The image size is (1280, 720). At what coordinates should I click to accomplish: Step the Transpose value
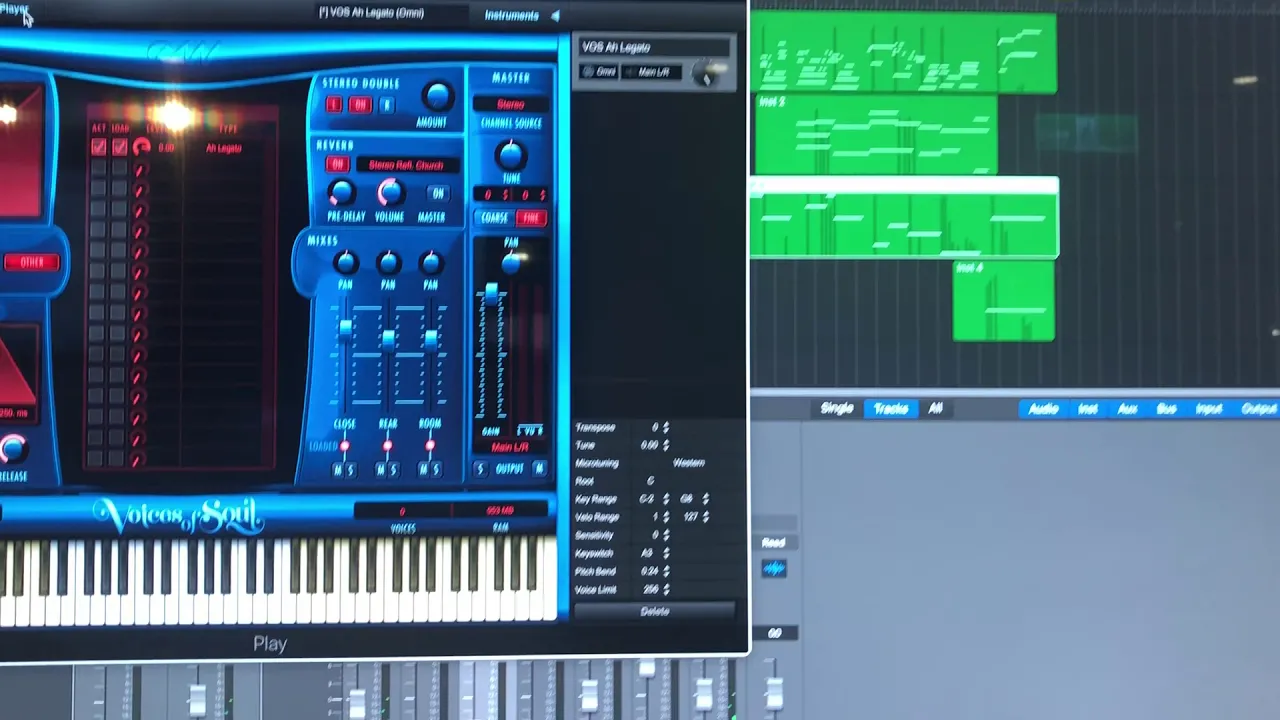click(666, 427)
